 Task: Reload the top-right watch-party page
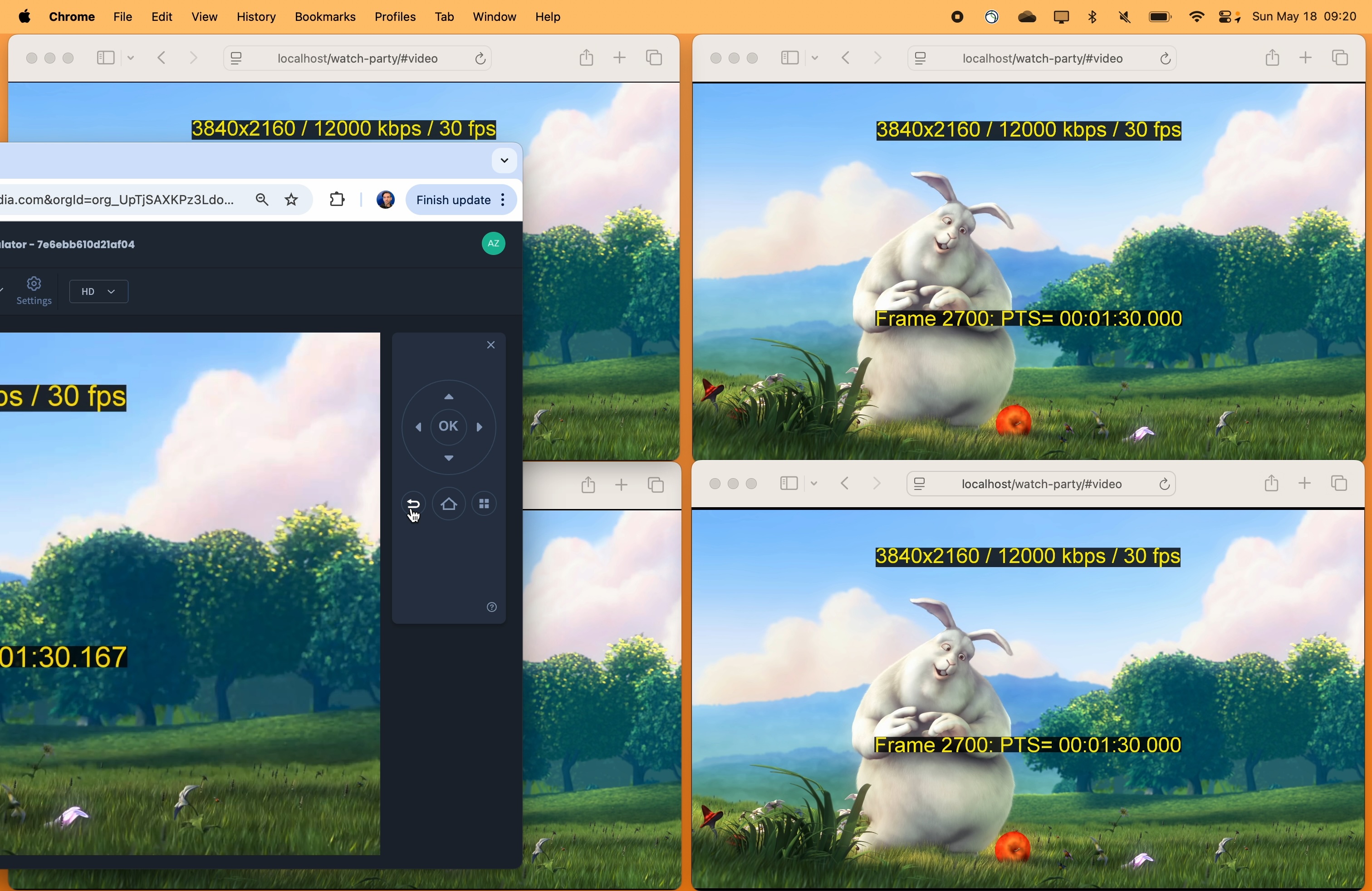tap(1165, 58)
